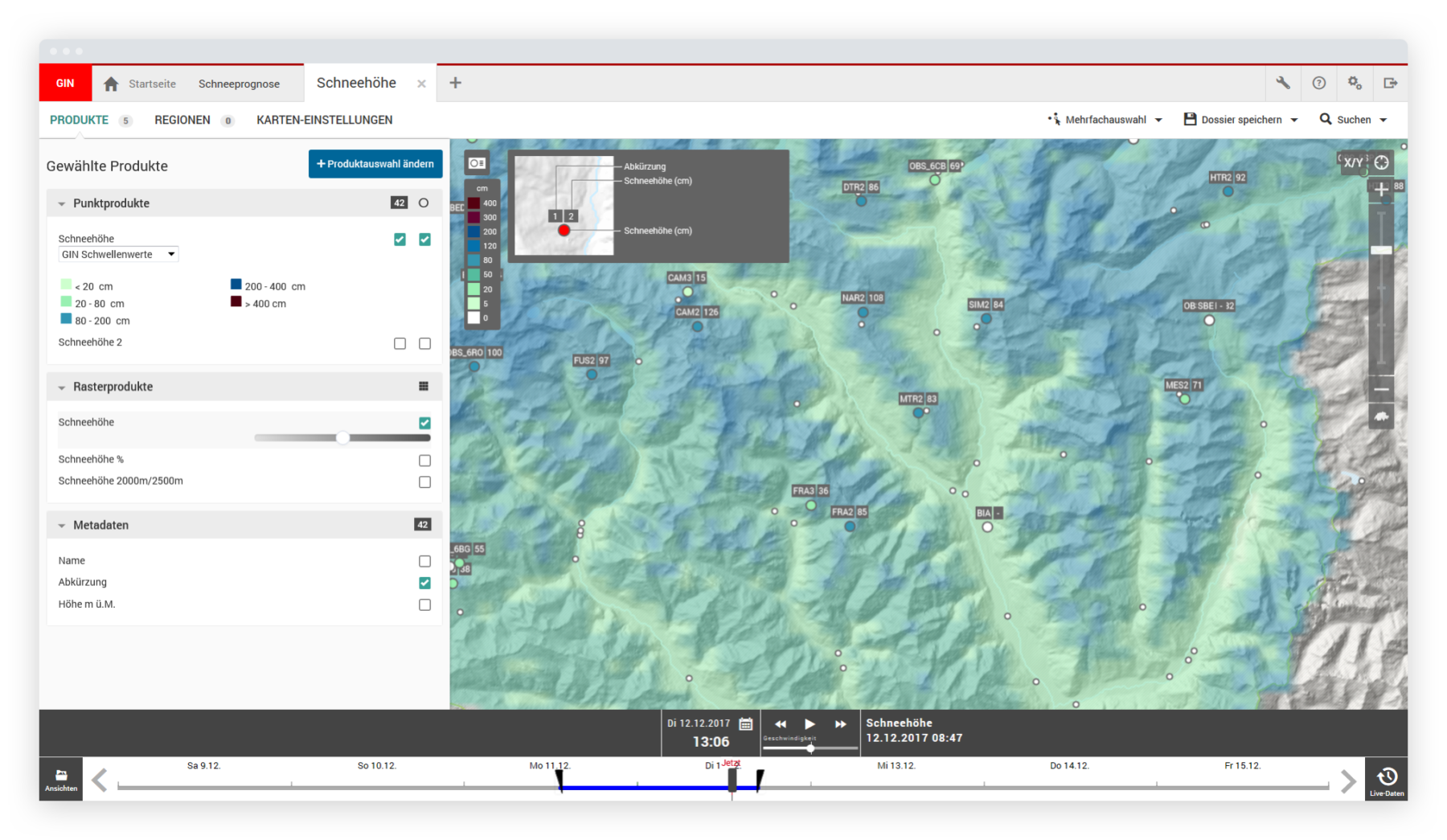This screenshot has width=1447, height=840.
Task: Enable second Schneehöhe 2 checkbox
Action: point(424,343)
